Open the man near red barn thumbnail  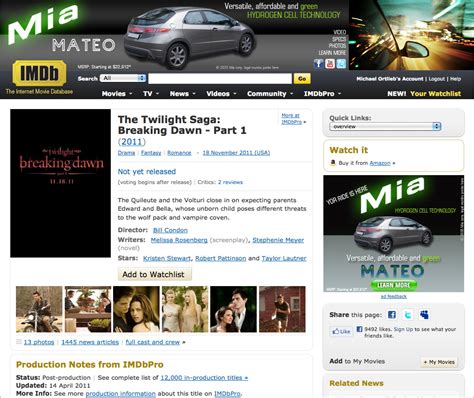coord(282,309)
